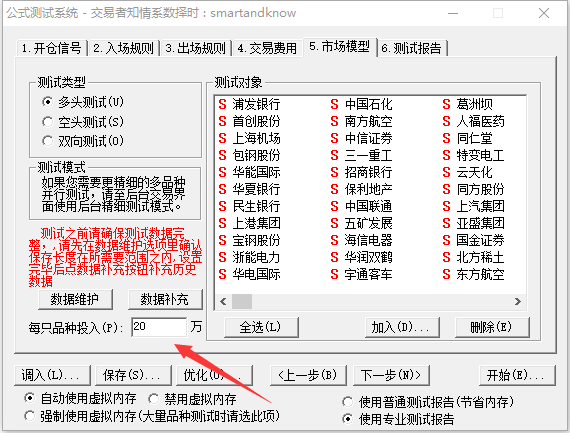The height and width of the screenshot is (433, 570).
Task: Select 华夏银行 stock entry
Action: pyautogui.click(x=249, y=189)
